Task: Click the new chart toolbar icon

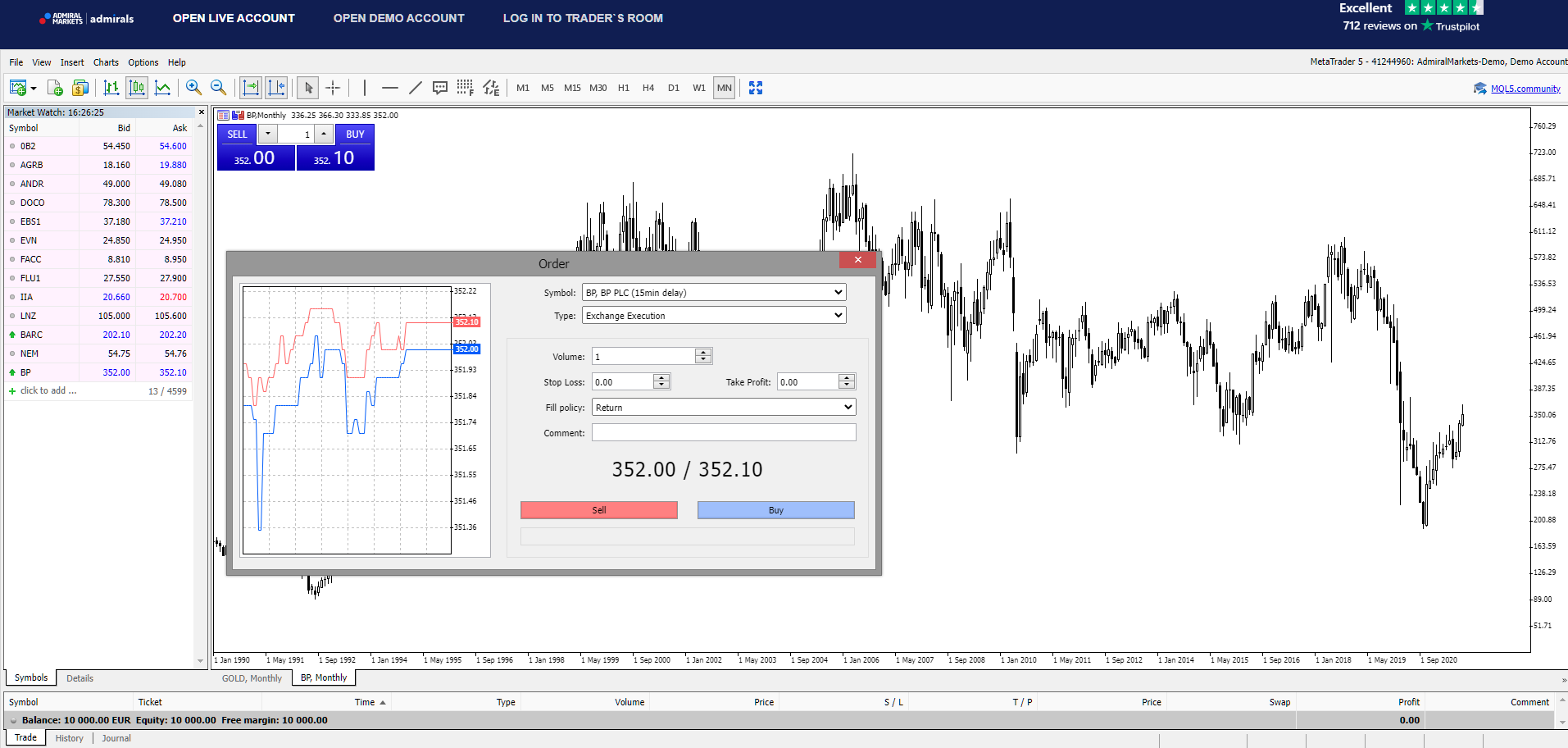Action: (x=17, y=88)
